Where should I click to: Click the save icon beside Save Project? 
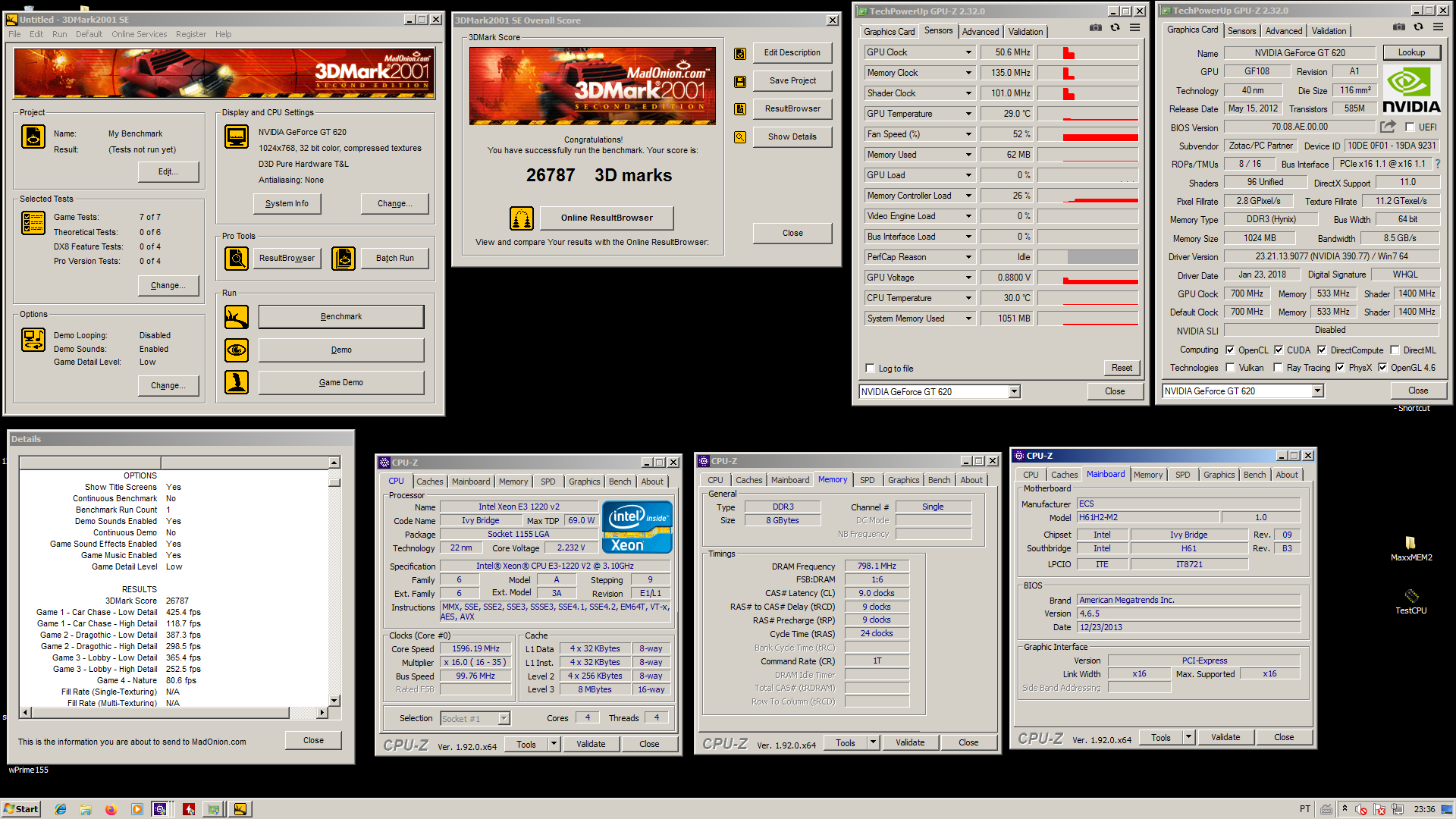pyautogui.click(x=740, y=82)
